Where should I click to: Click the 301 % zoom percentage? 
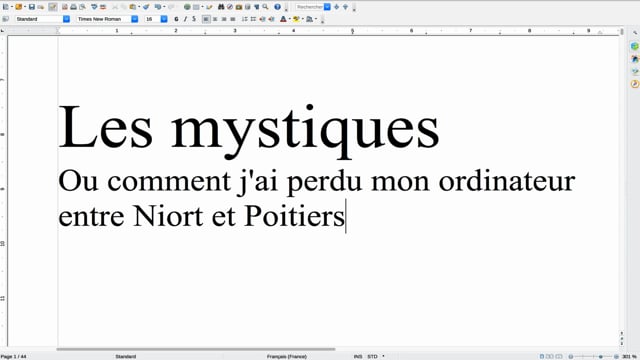pos(629,356)
